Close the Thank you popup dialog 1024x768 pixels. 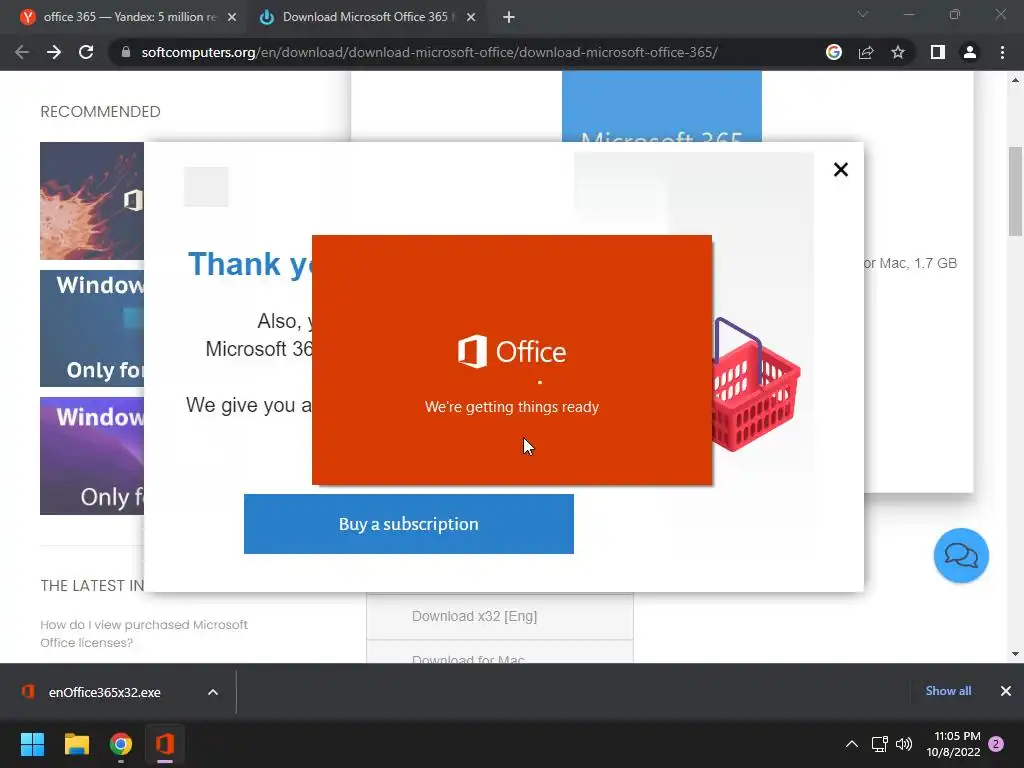[x=840, y=170]
